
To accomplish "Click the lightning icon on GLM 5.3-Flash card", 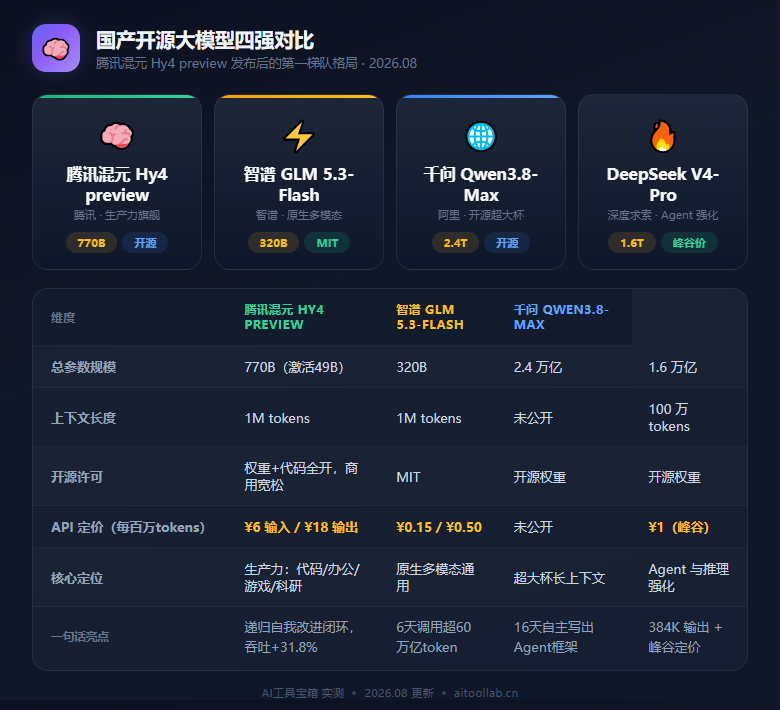I will [298, 136].
